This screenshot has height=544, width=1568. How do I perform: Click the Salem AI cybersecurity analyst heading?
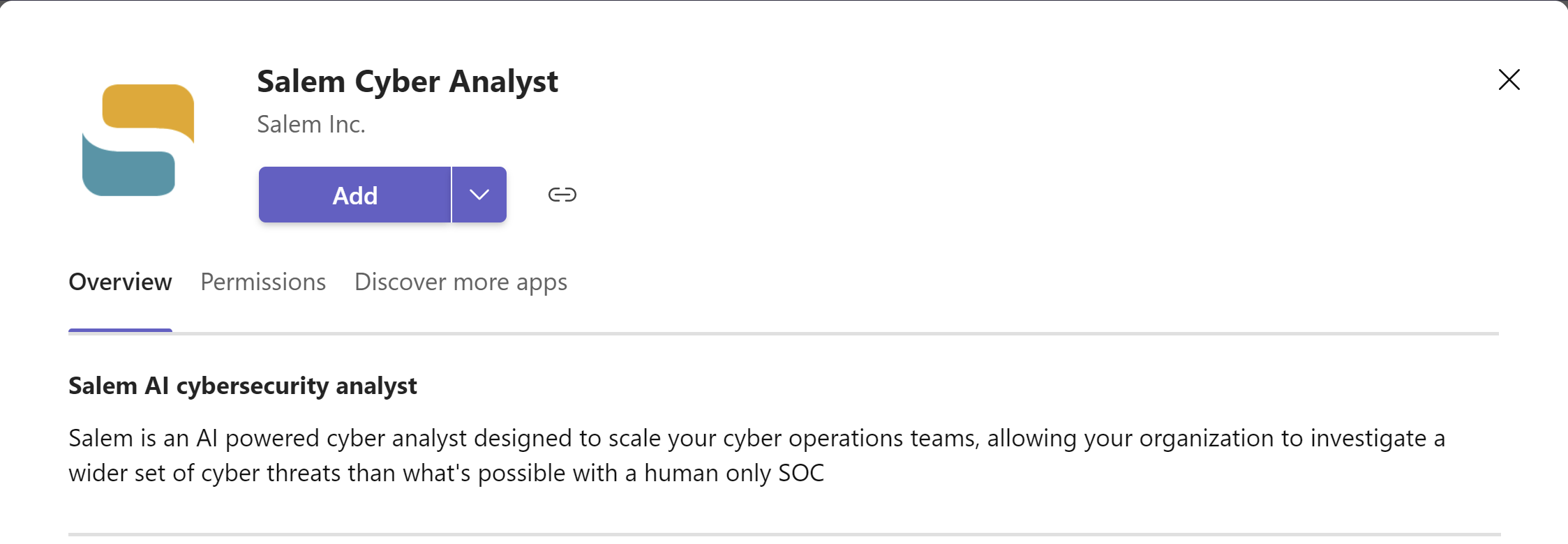coord(243,386)
